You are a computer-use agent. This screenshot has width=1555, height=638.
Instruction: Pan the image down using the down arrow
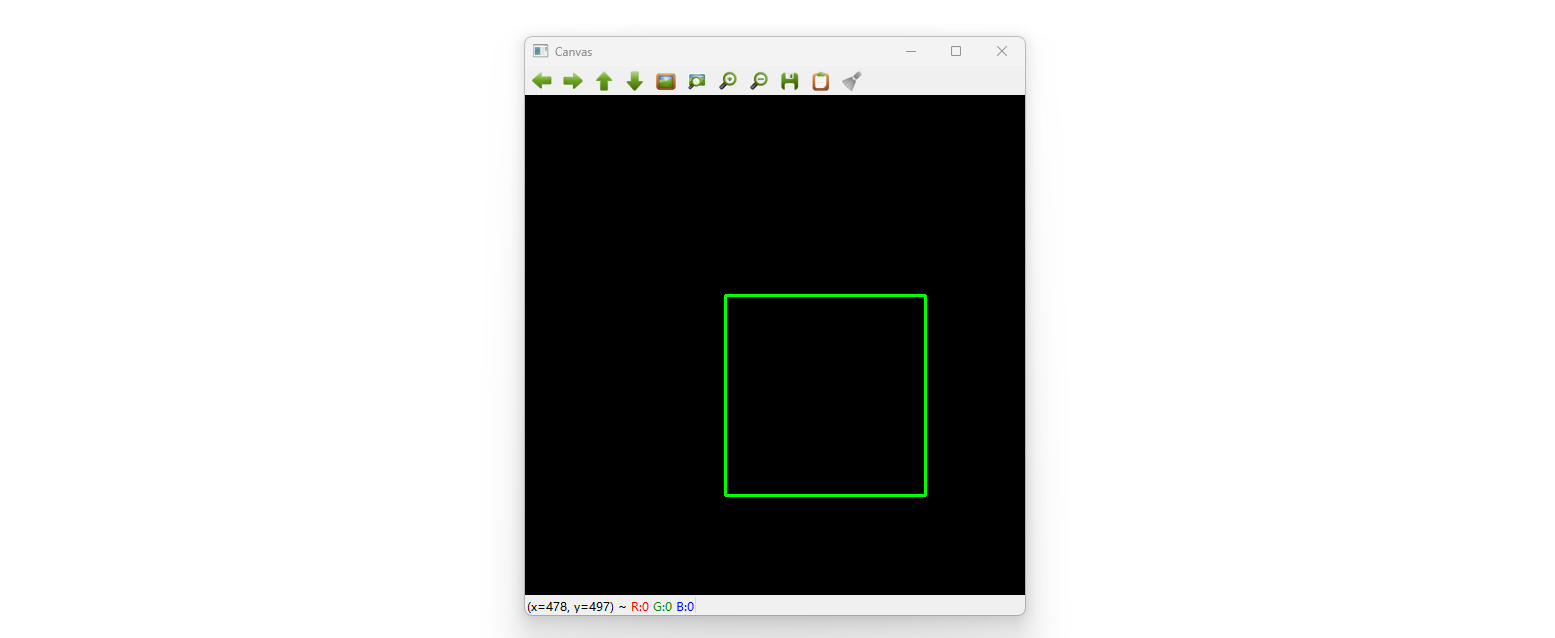coord(635,81)
